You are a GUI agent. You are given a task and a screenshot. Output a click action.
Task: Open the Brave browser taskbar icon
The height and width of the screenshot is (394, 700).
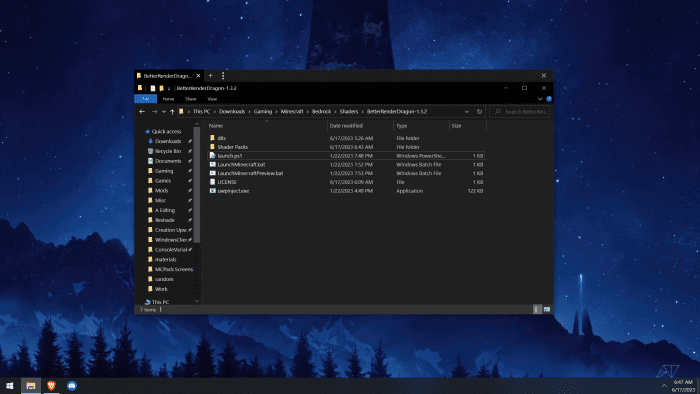point(51,386)
